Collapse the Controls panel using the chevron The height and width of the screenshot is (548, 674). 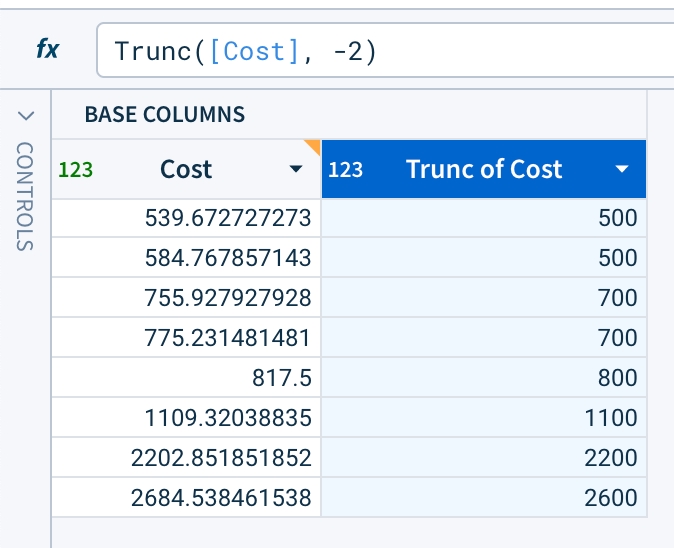(x=26, y=116)
